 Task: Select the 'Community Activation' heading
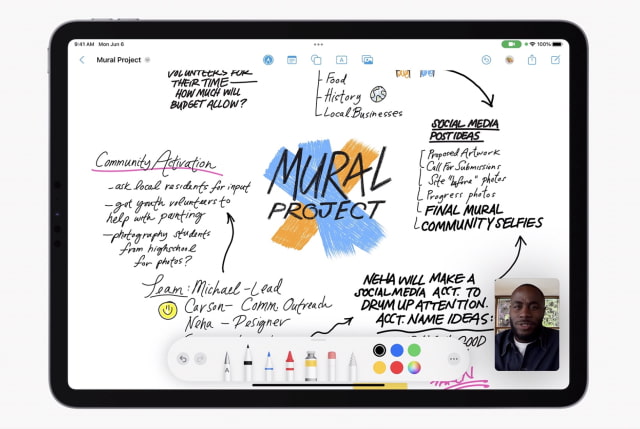click(156, 161)
